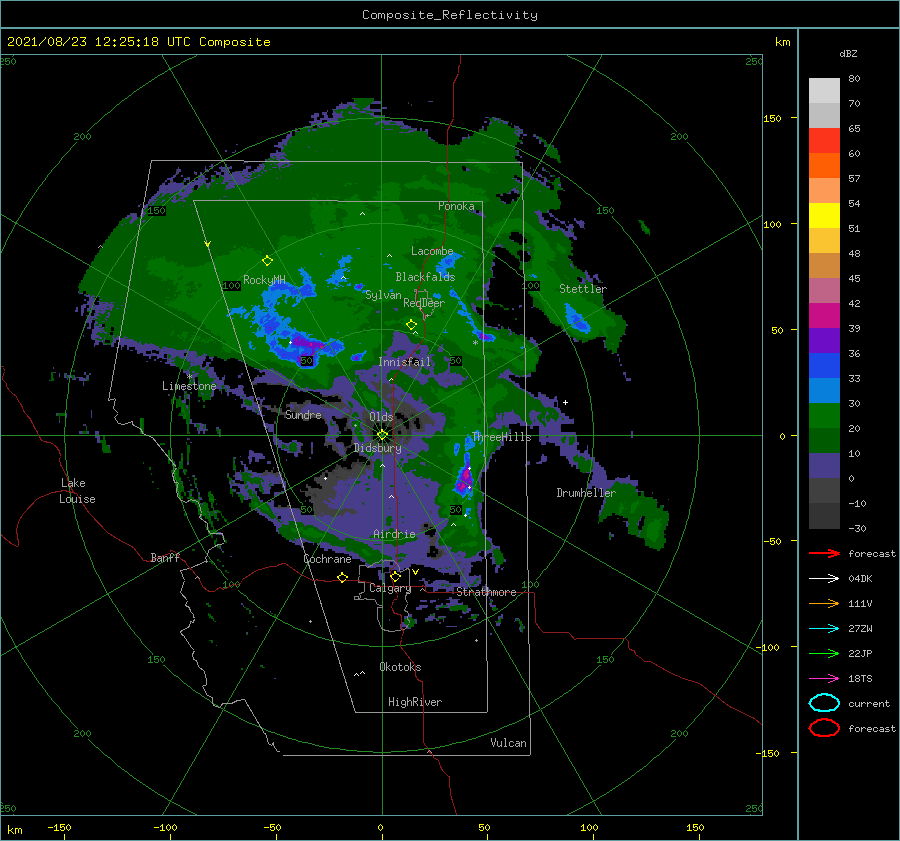Viewport: 900px width, 841px height.
Task: Select the slate purple 0-10 dBZ swatch
Action: click(x=824, y=466)
